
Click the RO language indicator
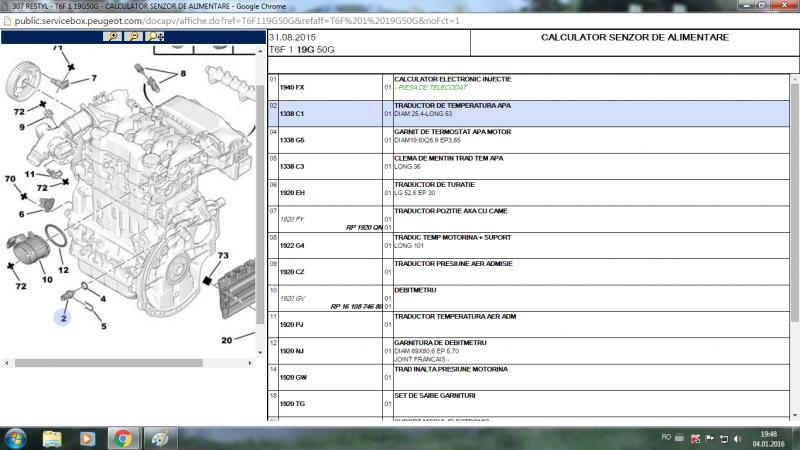point(666,437)
